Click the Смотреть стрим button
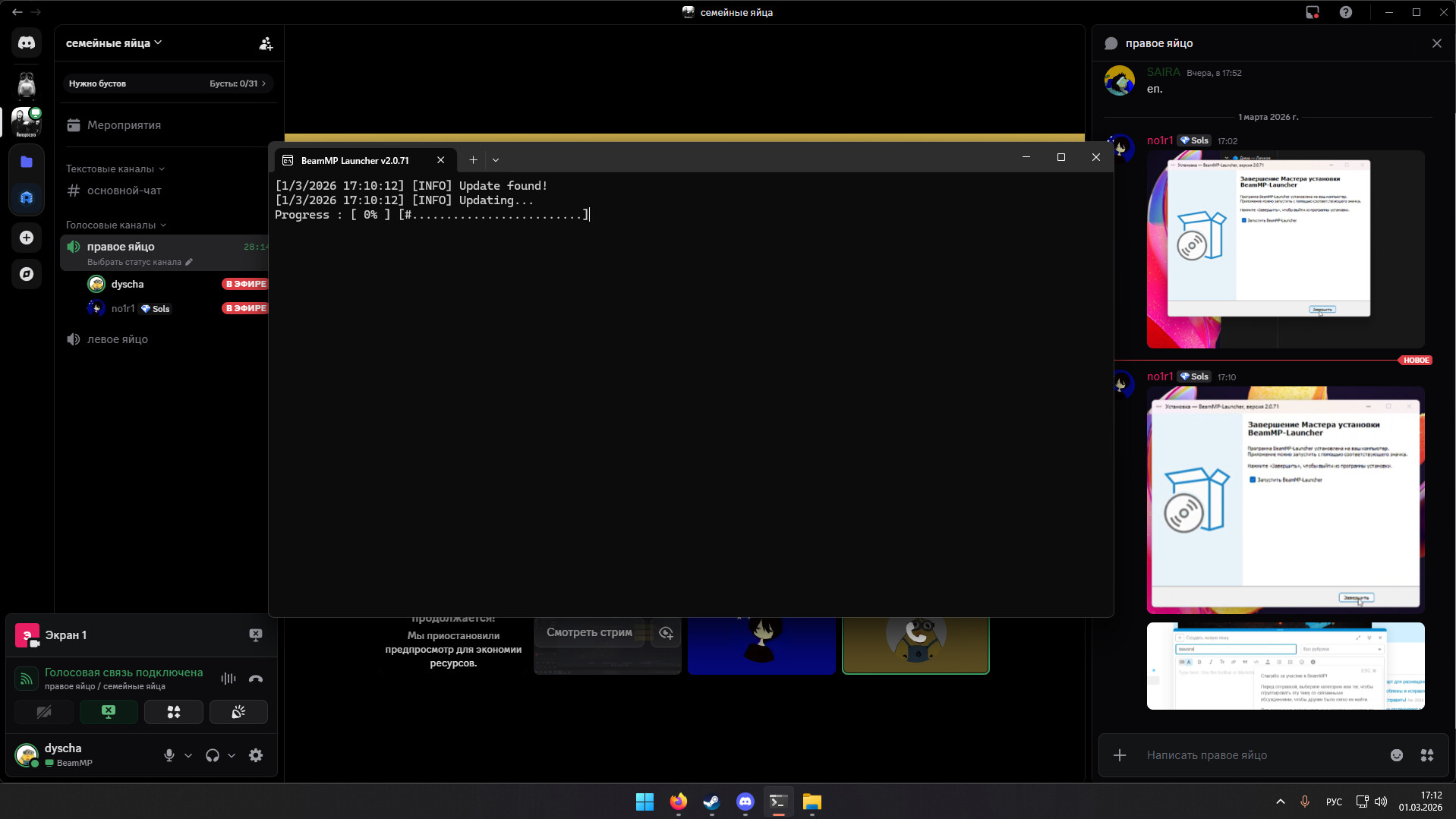 tap(589, 632)
